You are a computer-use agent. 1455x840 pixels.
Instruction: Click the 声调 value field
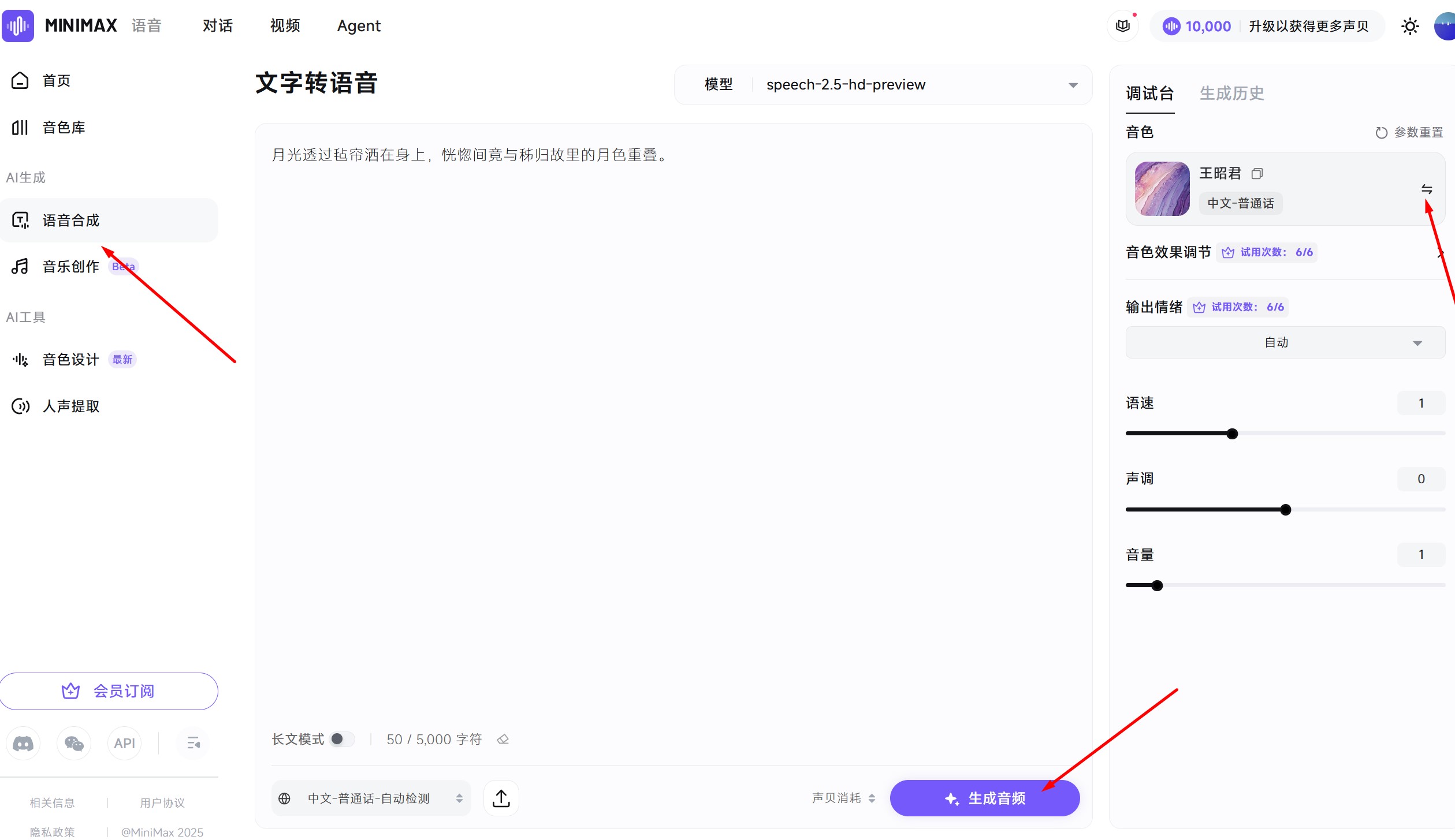coord(1421,479)
